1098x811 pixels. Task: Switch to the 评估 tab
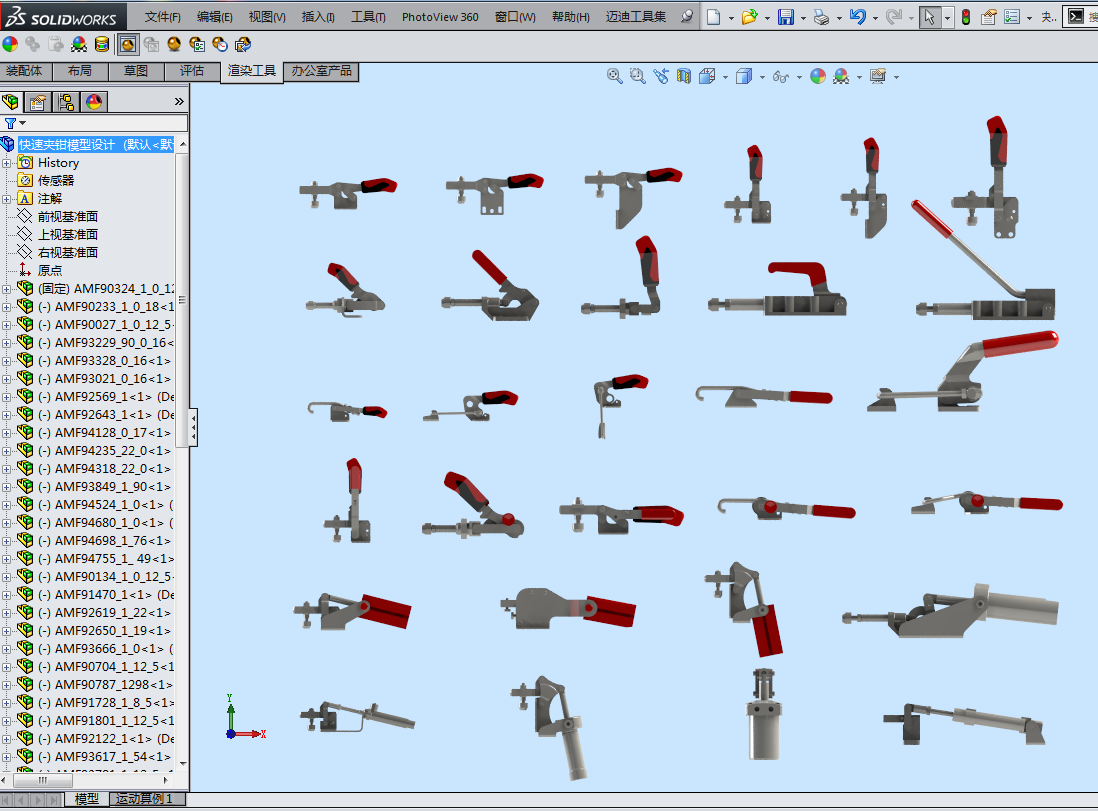point(192,71)
